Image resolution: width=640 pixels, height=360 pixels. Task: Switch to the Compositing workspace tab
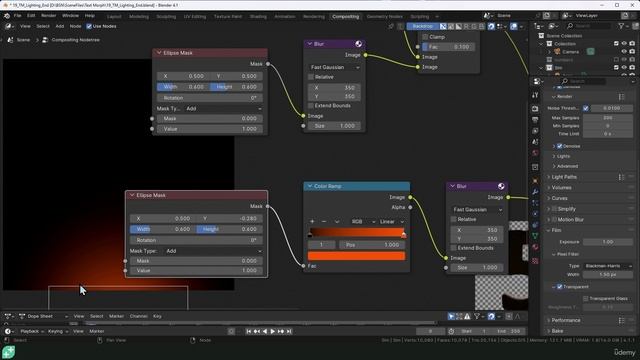(x=346, y=17)
